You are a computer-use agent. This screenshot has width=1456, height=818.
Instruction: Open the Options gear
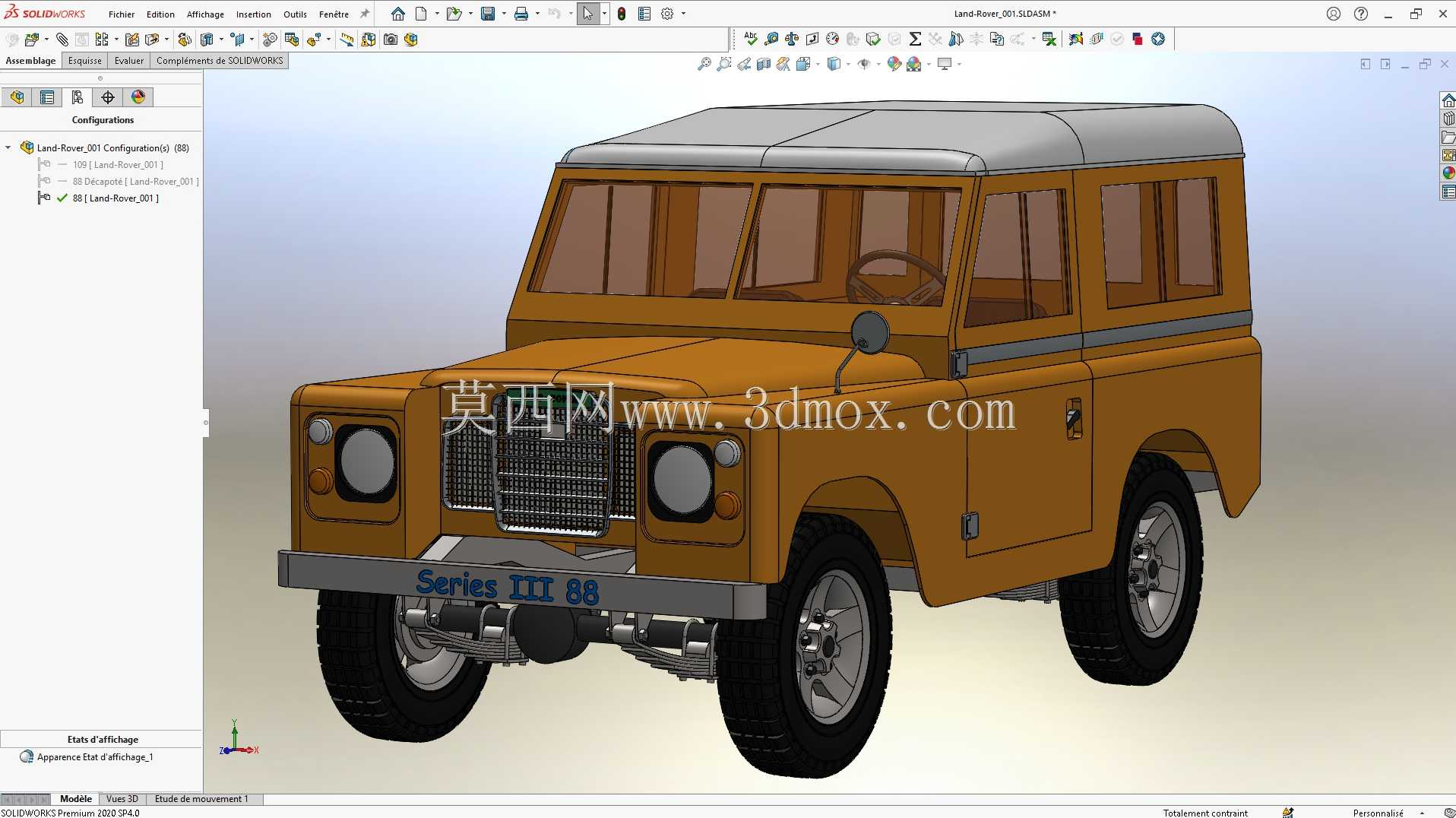coord(667,14)
